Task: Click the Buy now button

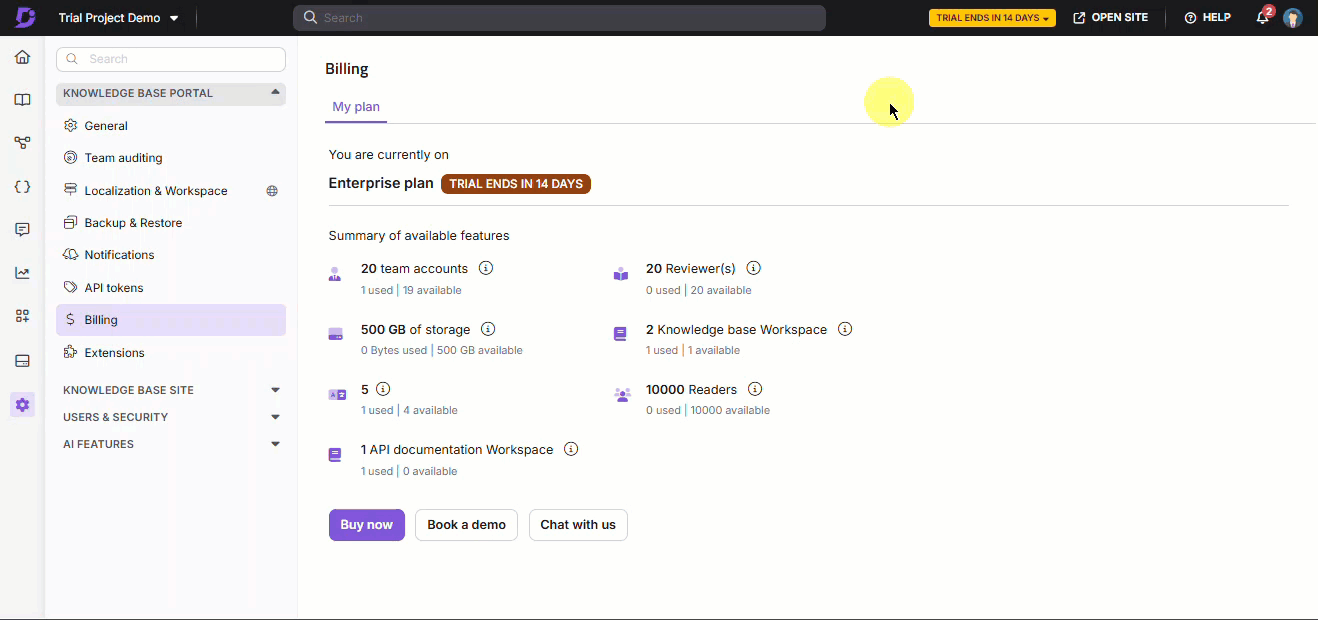Action: point(366,525)
